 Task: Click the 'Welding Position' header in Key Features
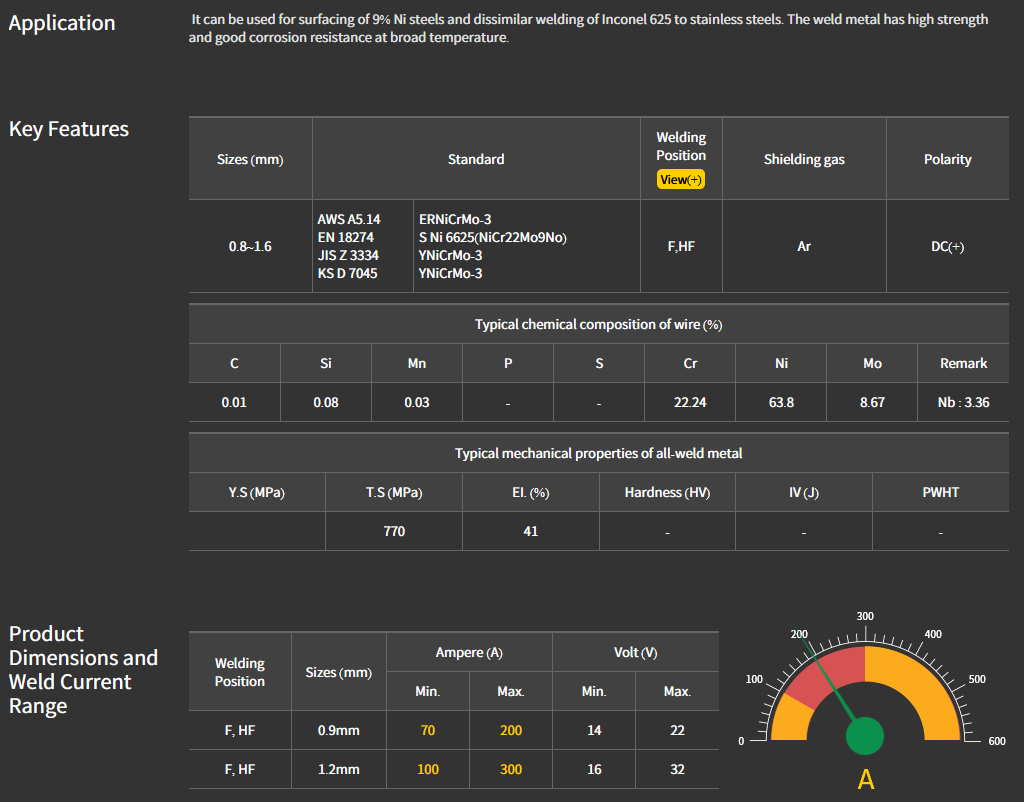[x=681, y=146]
